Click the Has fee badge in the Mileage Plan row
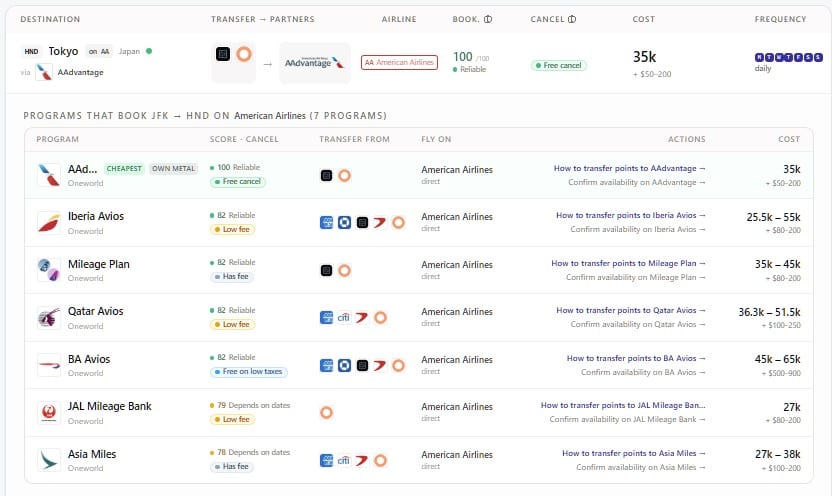The image size is (832, 496). point(232,276)
